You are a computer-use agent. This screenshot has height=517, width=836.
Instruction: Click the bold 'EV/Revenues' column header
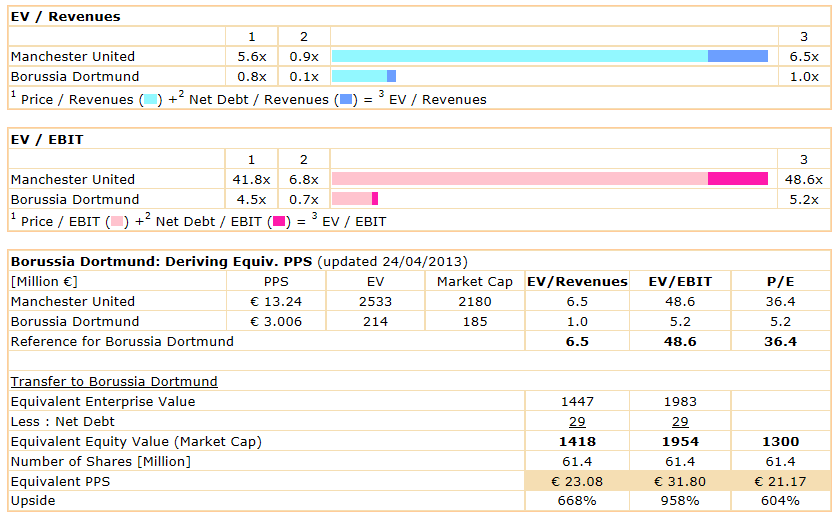pos(577,281)
